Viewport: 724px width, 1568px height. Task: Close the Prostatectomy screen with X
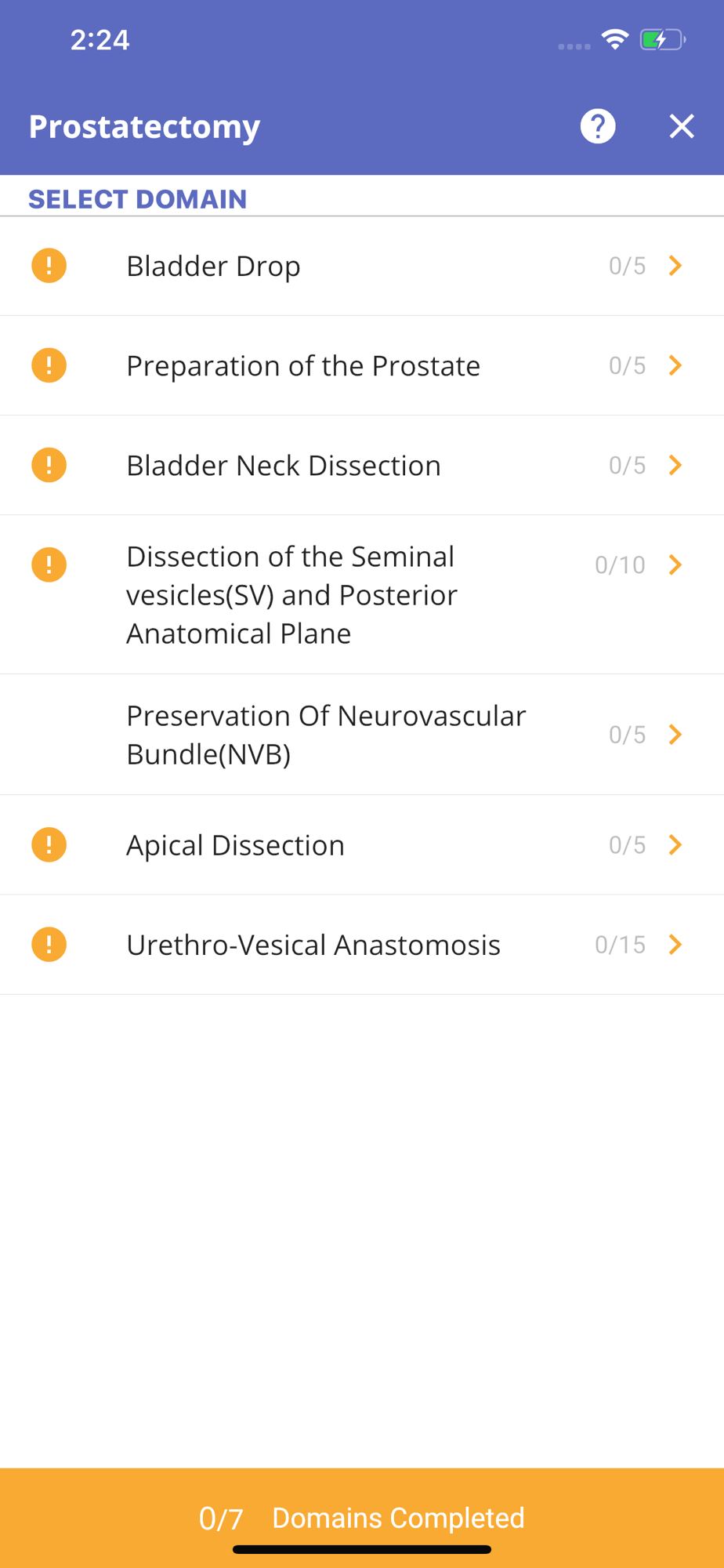(682, 126)
